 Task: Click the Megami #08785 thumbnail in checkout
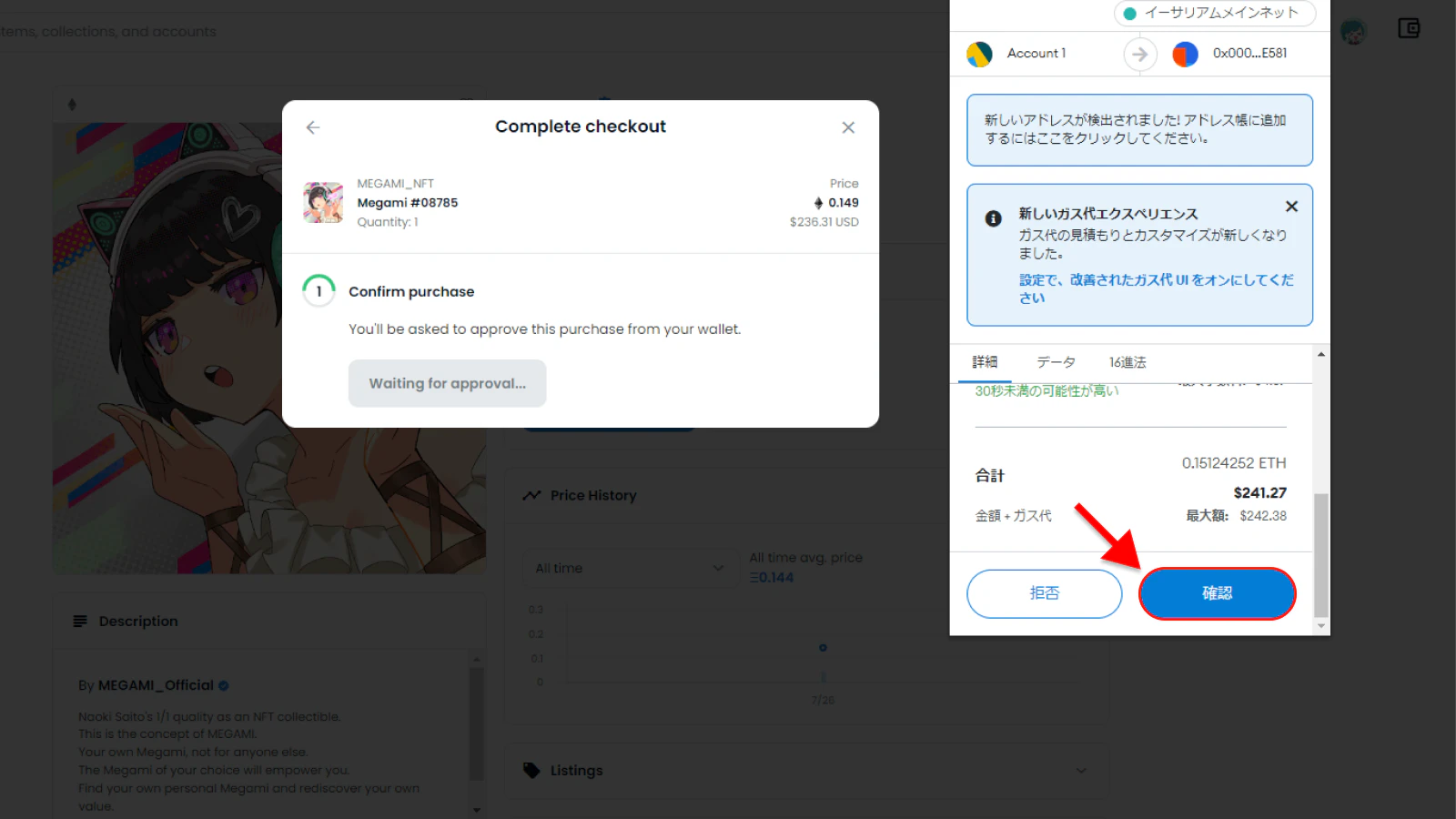(323, 202)
